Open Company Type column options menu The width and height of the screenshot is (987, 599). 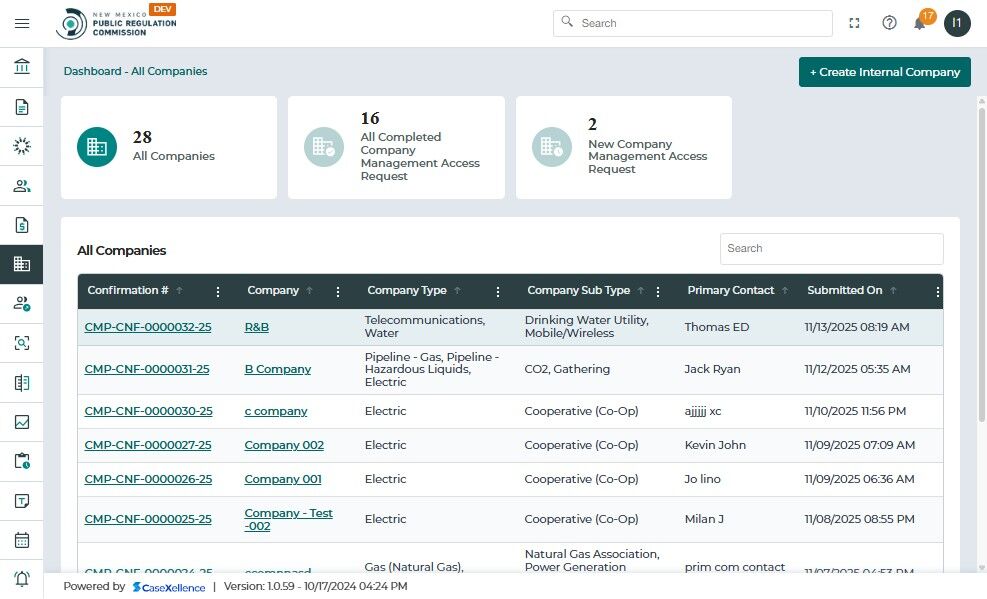pyautogui.click(x=498, y=292)
